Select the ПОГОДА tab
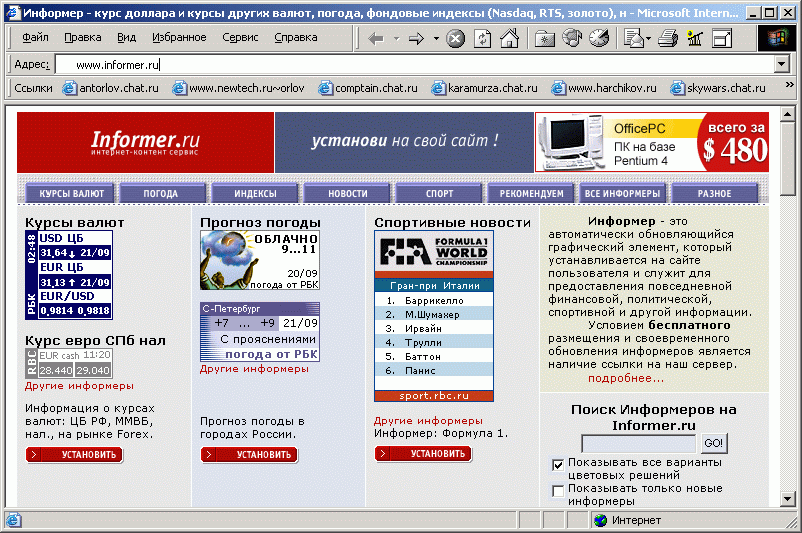The image size is (802, 533). click(x=161, y=193)
